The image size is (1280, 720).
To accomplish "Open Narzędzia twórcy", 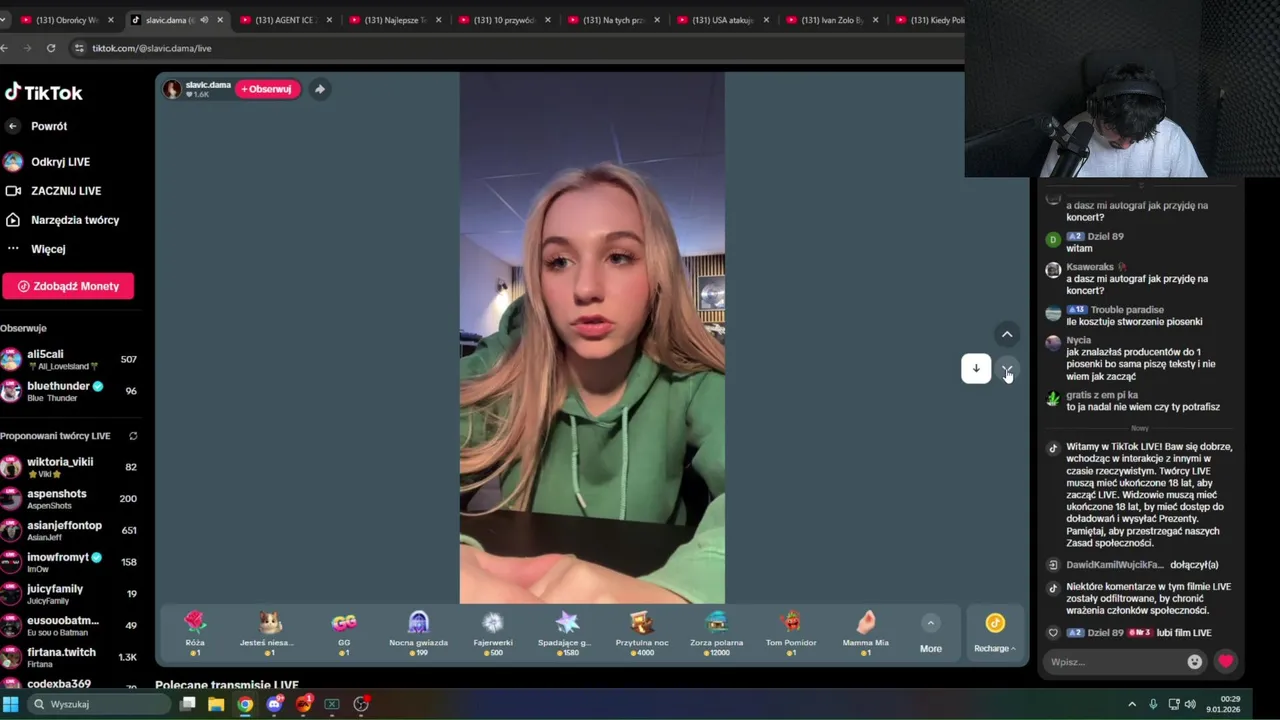I will click(x=61, y=220).
